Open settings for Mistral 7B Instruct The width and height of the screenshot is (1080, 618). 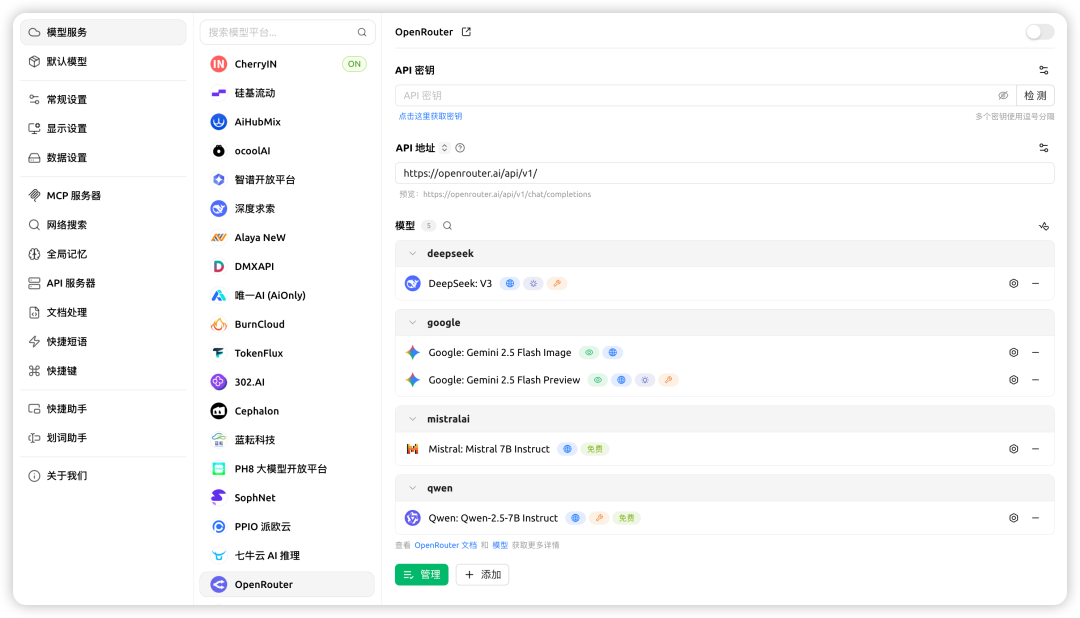[x=1013, y=449]
